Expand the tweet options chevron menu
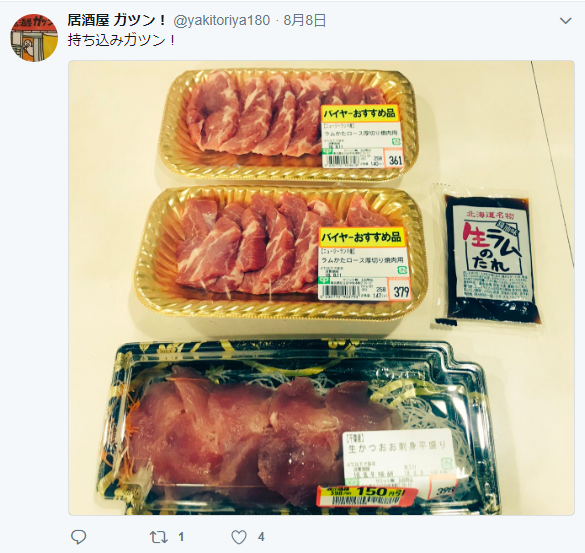This screenshot has height=553, width=585. [566, 21]
